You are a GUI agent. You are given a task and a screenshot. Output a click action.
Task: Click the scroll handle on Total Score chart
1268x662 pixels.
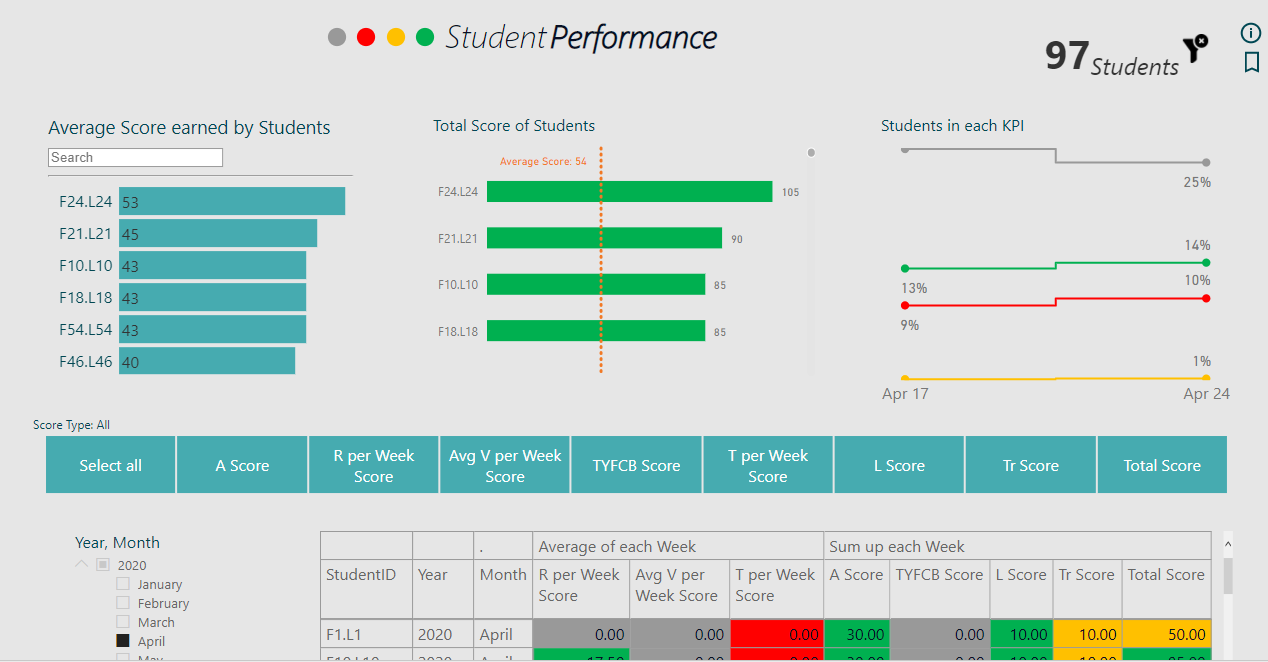[x=810, y=152]
